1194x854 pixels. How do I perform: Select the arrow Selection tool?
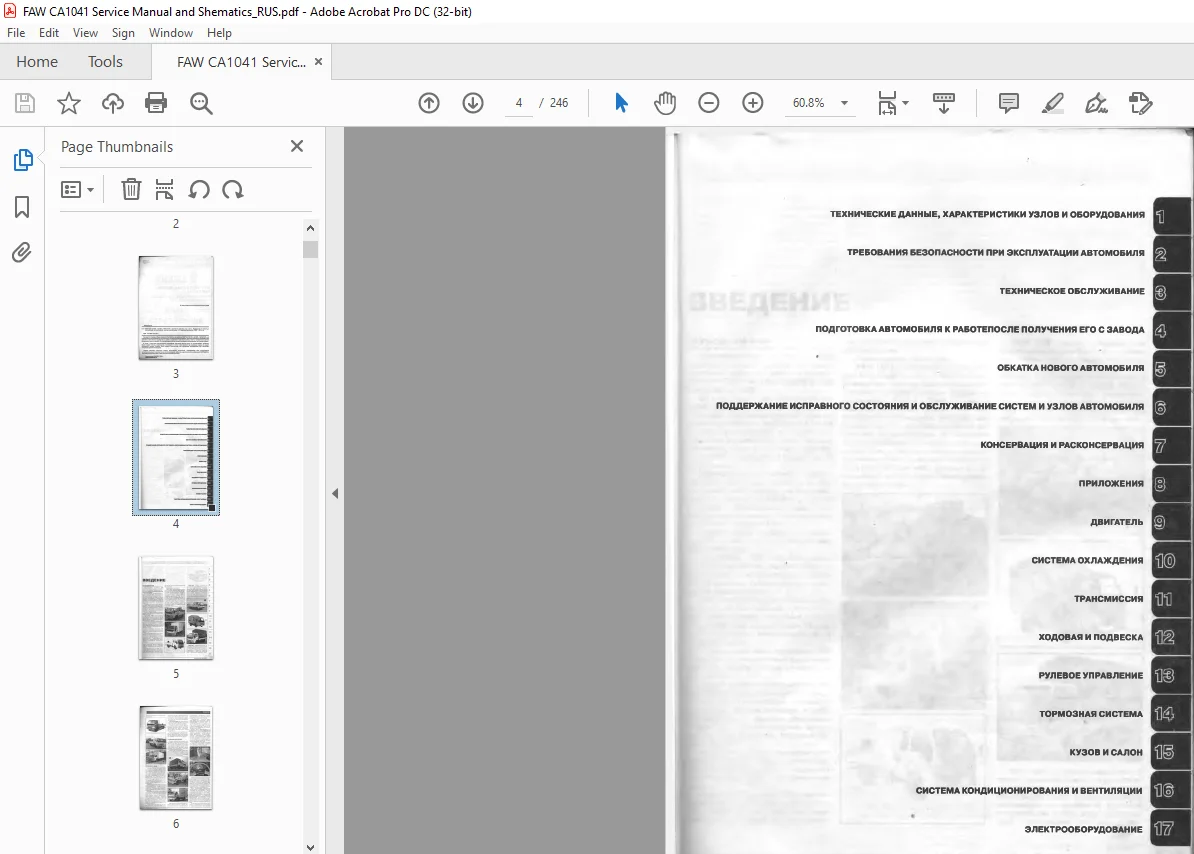[x=621, y=103]
